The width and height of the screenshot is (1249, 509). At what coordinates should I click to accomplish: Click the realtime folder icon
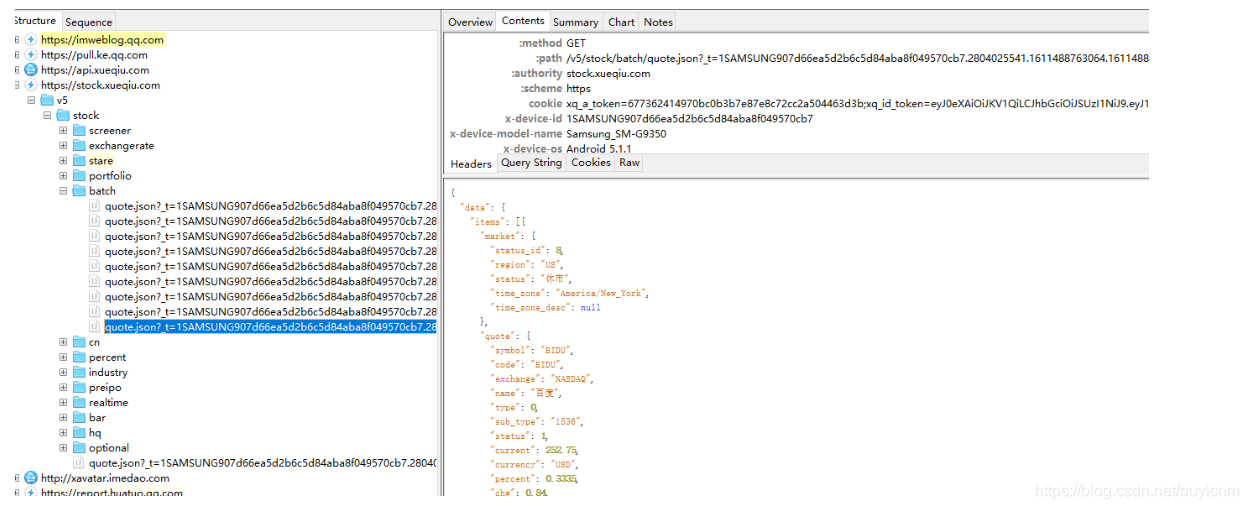[x=79, y=402]
